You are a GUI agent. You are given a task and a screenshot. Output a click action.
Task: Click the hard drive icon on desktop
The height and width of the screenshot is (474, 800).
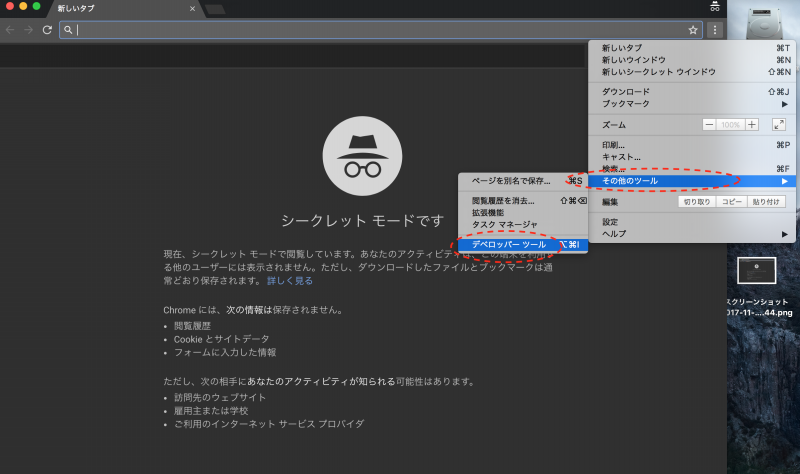click(764, 23)
